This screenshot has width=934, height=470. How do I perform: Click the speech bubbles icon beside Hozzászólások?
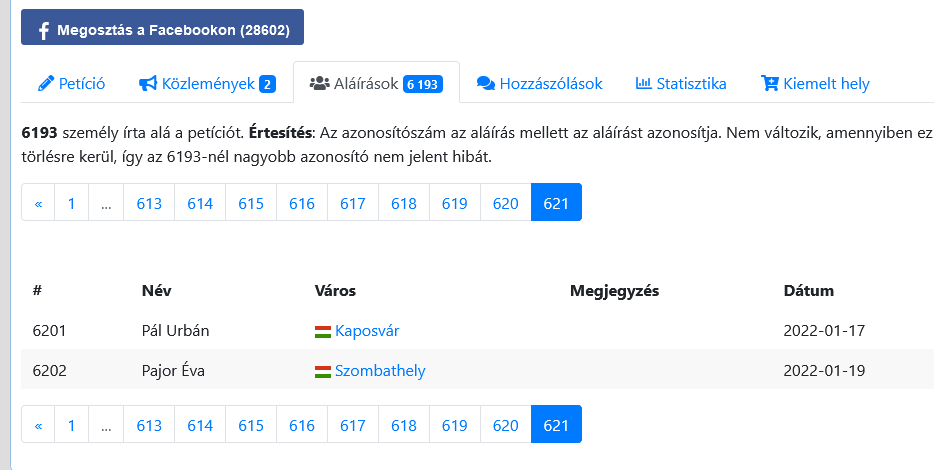(x=486, y=84)
